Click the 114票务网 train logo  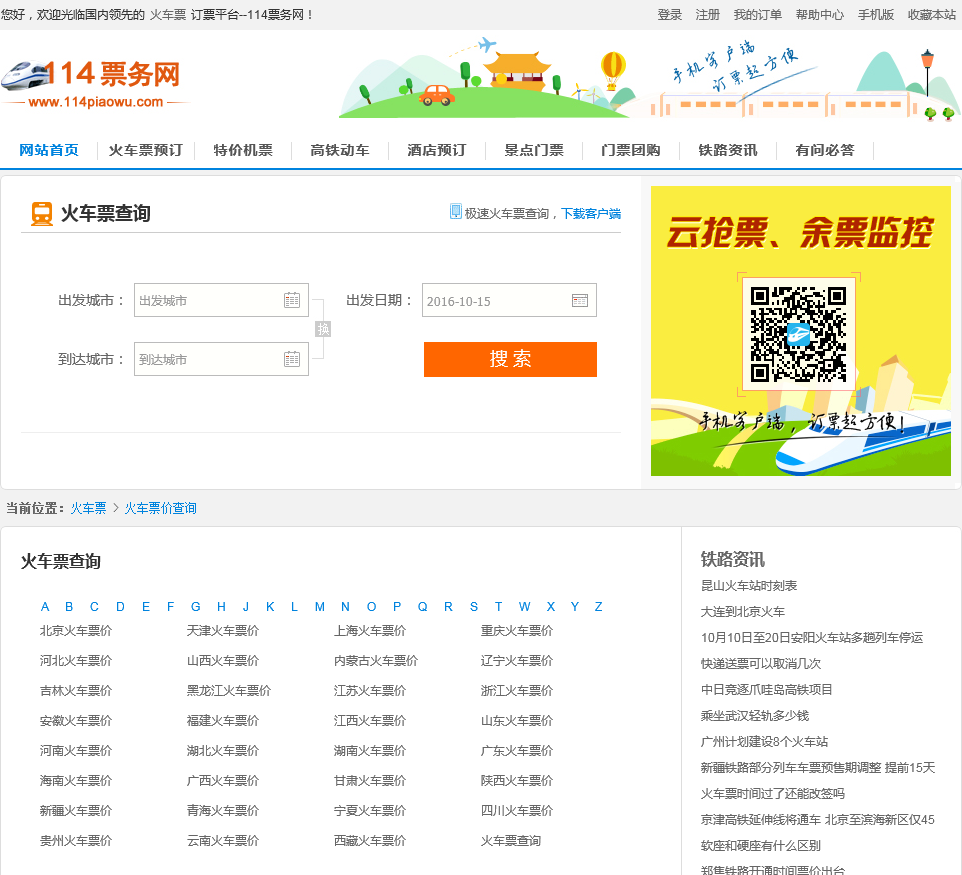pos(95,82)
